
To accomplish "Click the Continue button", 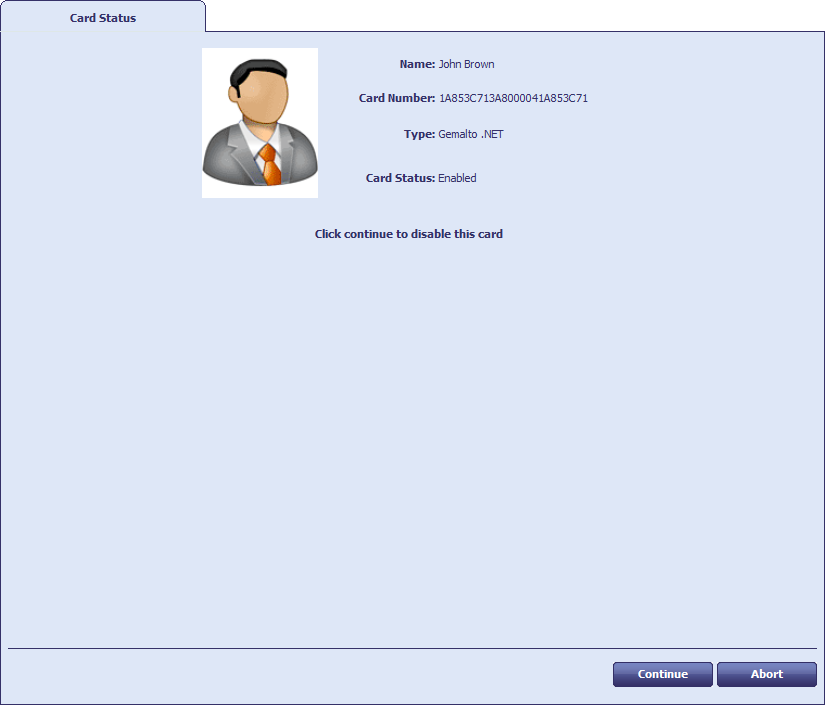I will click(x=662, y=674).
